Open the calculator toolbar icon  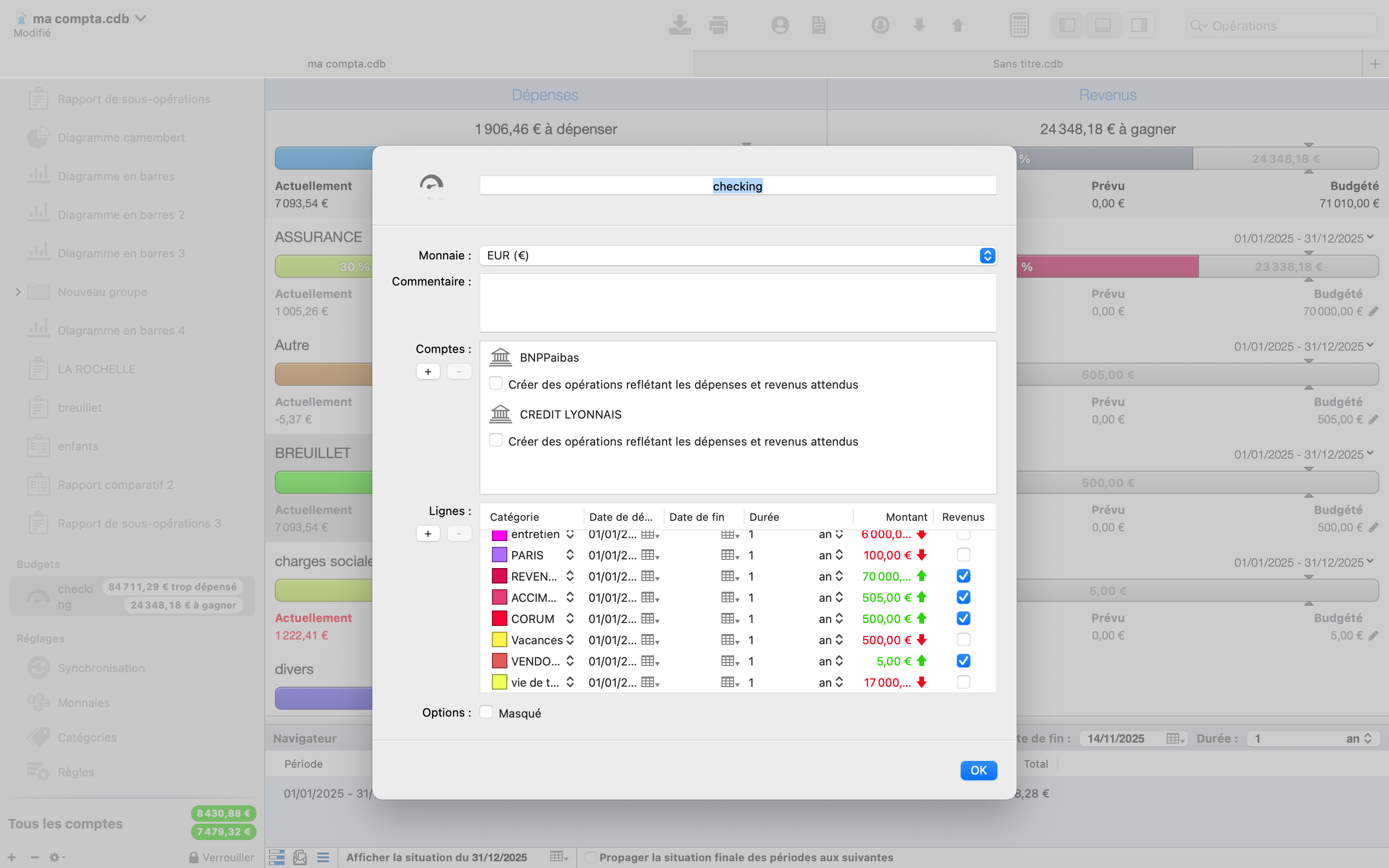click(x=1019, y=25)
